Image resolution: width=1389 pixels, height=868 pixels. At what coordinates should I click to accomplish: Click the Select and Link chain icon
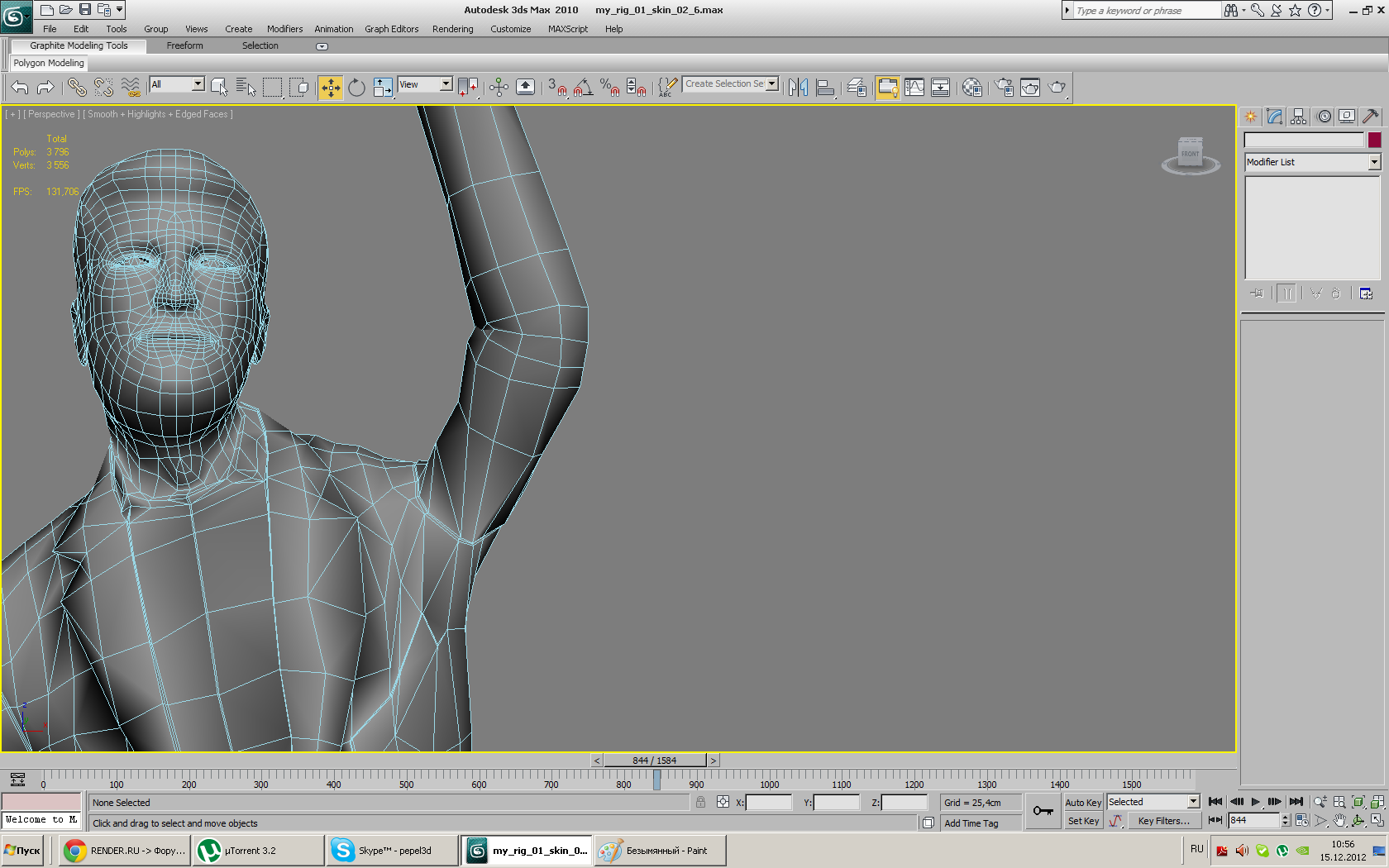click(x=77, y=88)
